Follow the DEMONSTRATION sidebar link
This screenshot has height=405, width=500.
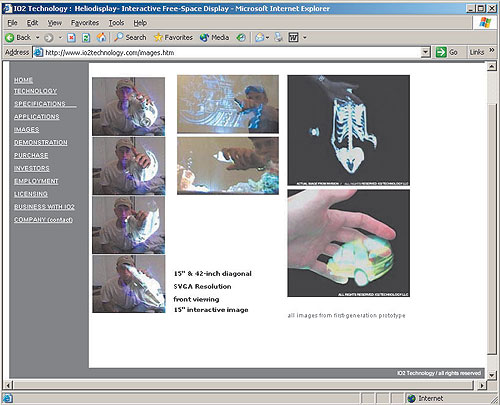[41, 142]
